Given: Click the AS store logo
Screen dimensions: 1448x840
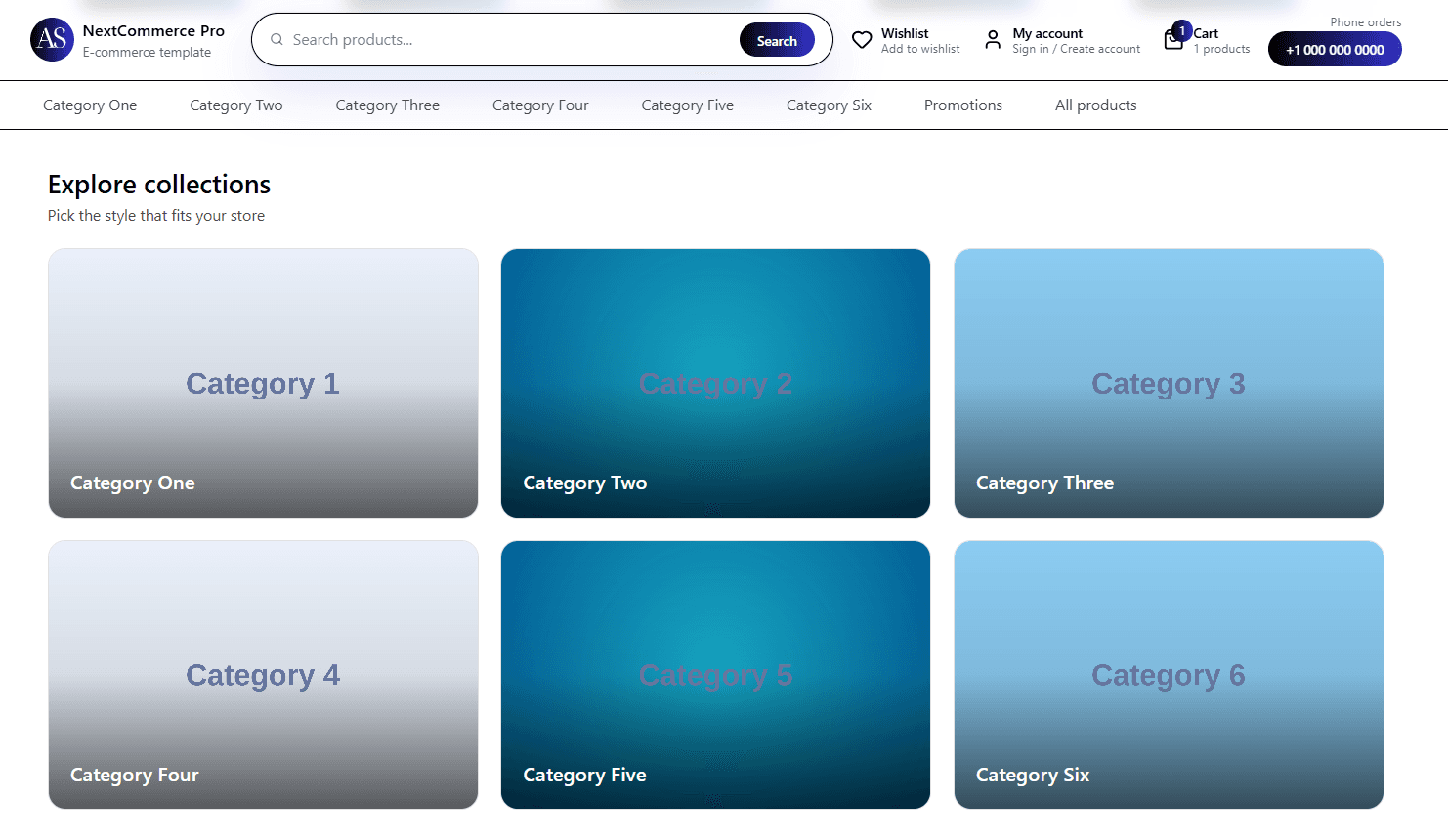Looking at the screenshot, I should [52, 39].
